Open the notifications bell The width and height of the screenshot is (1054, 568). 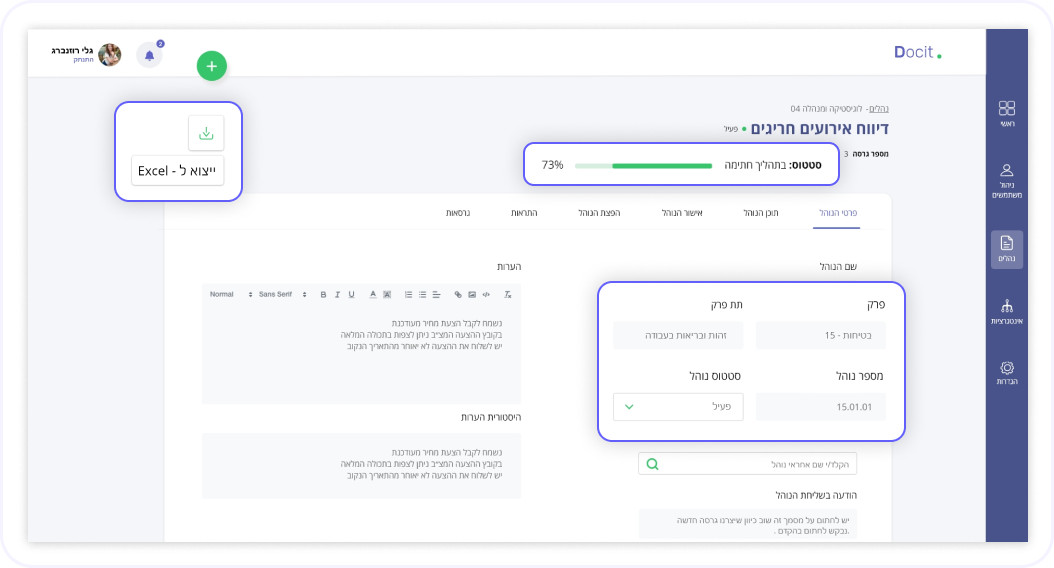[x=150, y=55]
